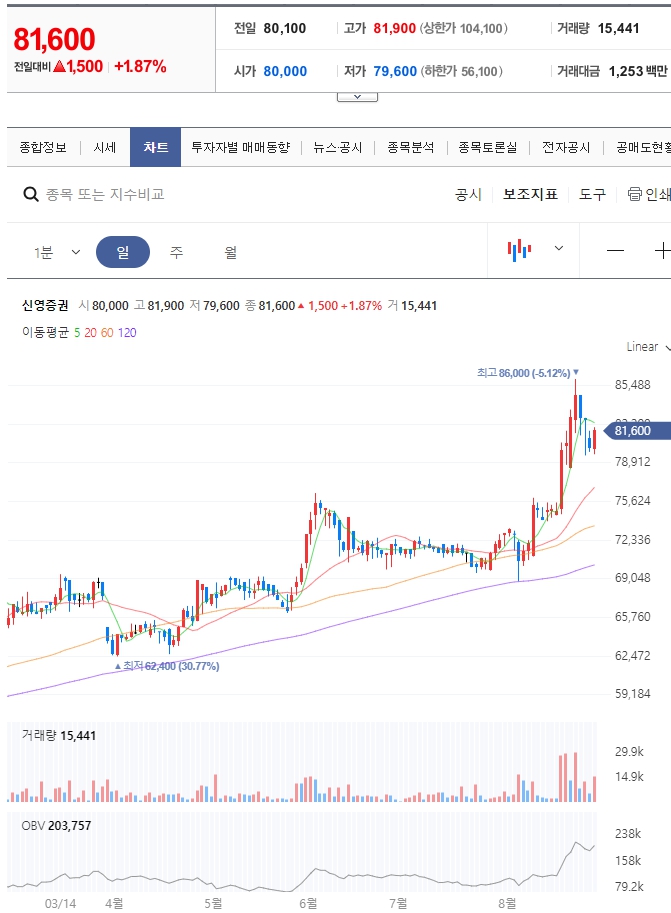Screen dimensions: 671x913
Task: Click the printer icon for 인쇄
Action: coord(634,194)
